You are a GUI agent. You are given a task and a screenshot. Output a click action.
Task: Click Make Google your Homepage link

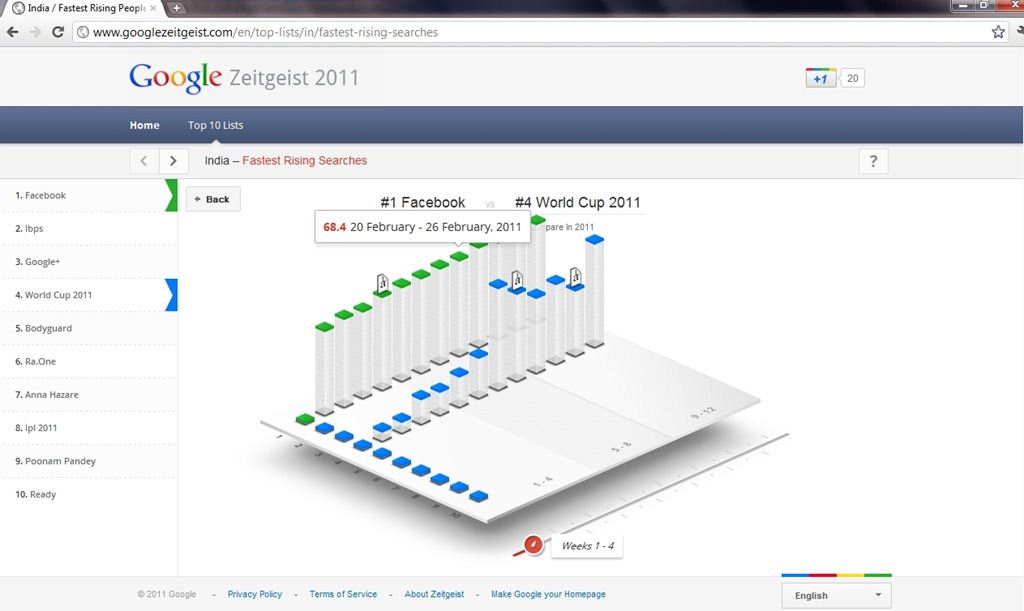548,594
